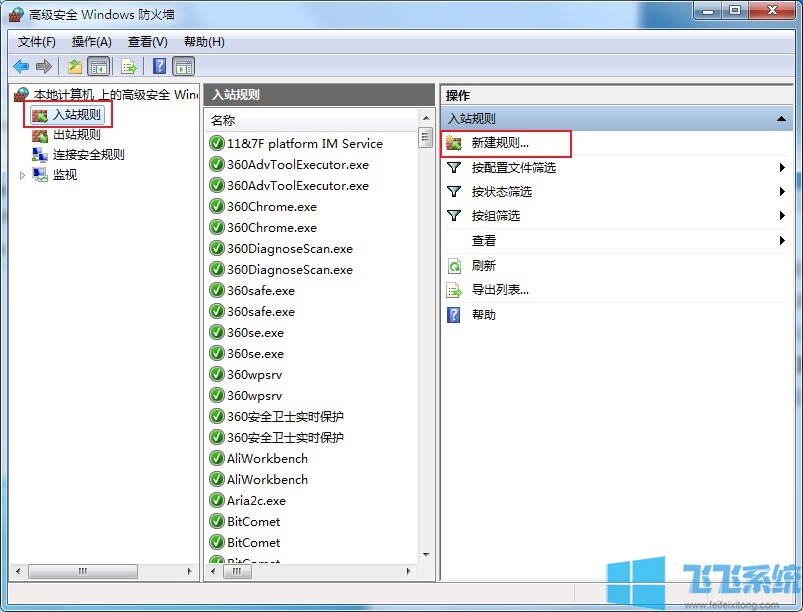The image size is (803, 612).
Task: Open Help using the toolbar question mark icon
Action: [x=159, y=66]
